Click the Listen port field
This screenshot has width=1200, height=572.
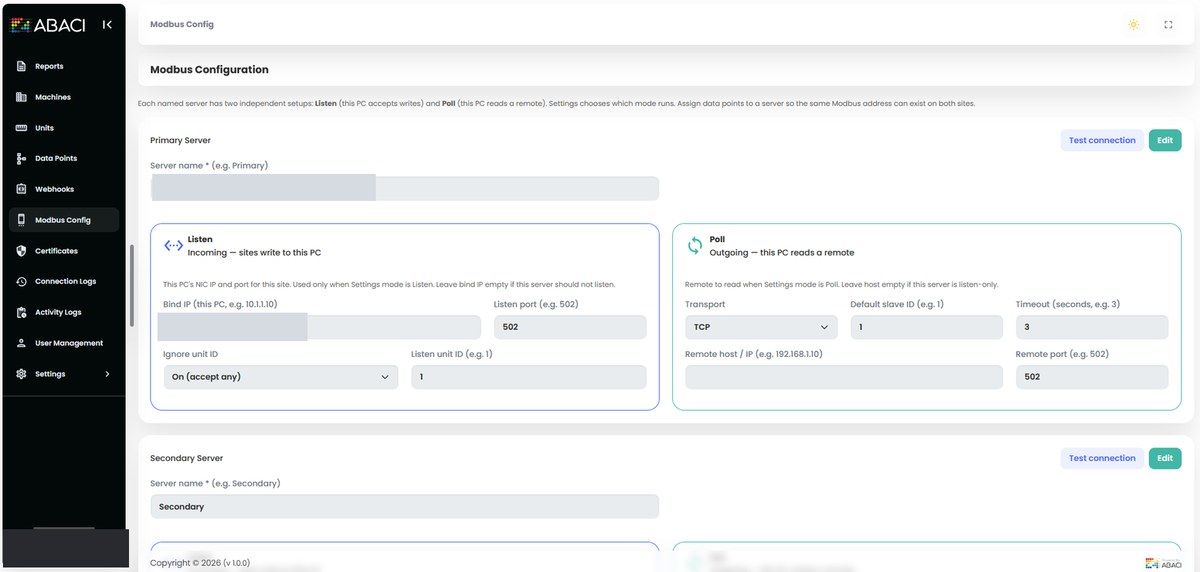(570, 327)
